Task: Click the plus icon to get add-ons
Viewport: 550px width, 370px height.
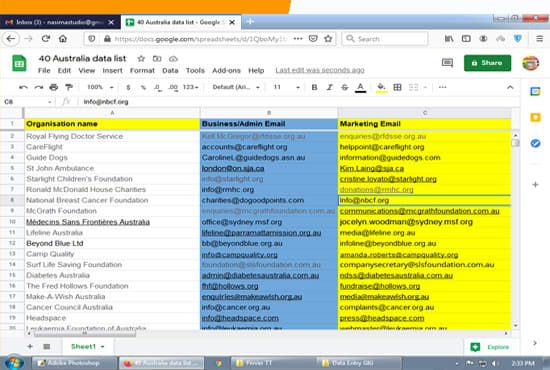Action: pos(535,184)
